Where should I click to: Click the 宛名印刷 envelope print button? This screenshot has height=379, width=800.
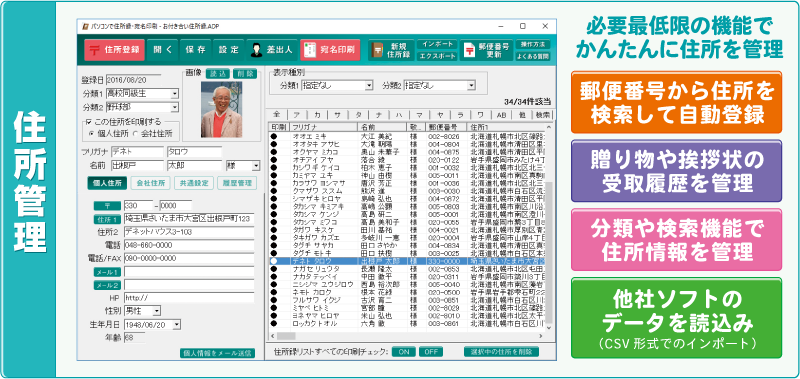330,50
